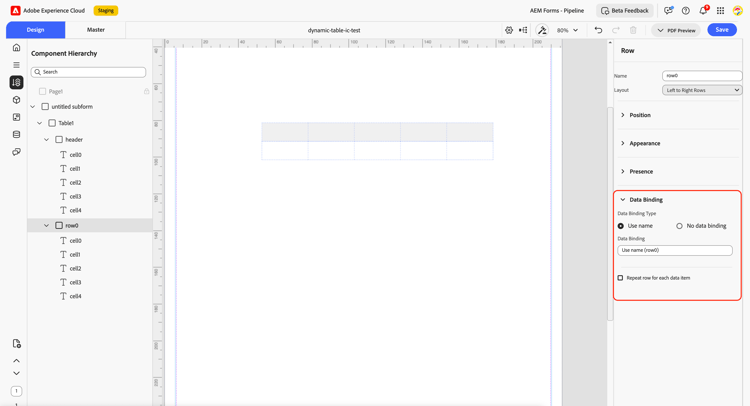This screenshot has width=750, height=406.
Task: Switch to the Design tab
Action: (x=35, y=30)
